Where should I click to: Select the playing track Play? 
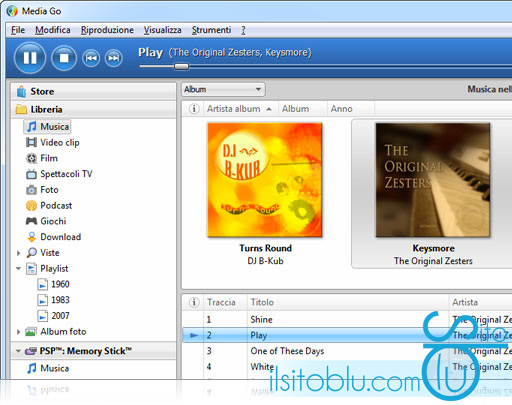(347, 335)
